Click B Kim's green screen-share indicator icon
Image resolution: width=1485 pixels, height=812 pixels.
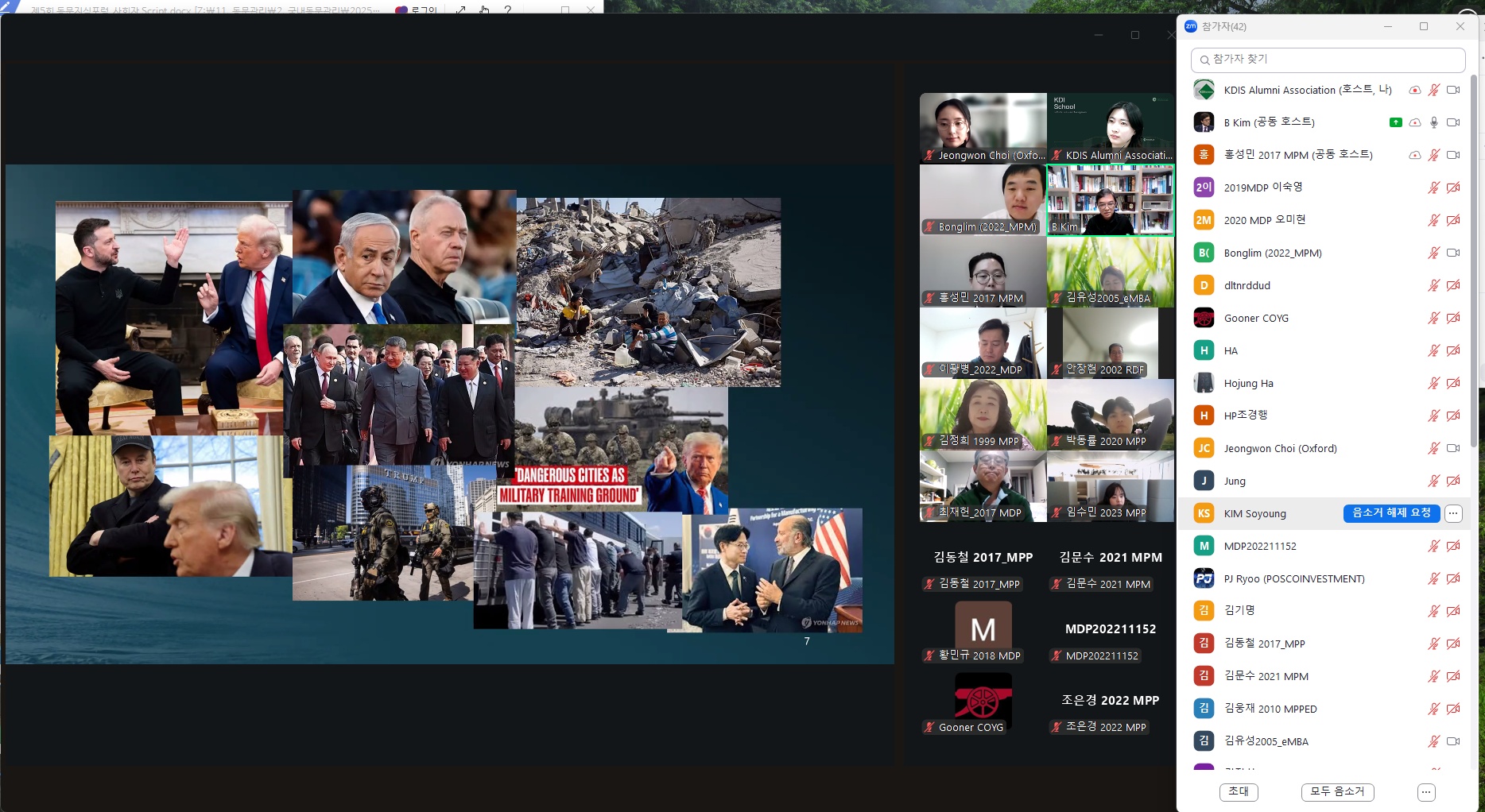point(1395,122)
